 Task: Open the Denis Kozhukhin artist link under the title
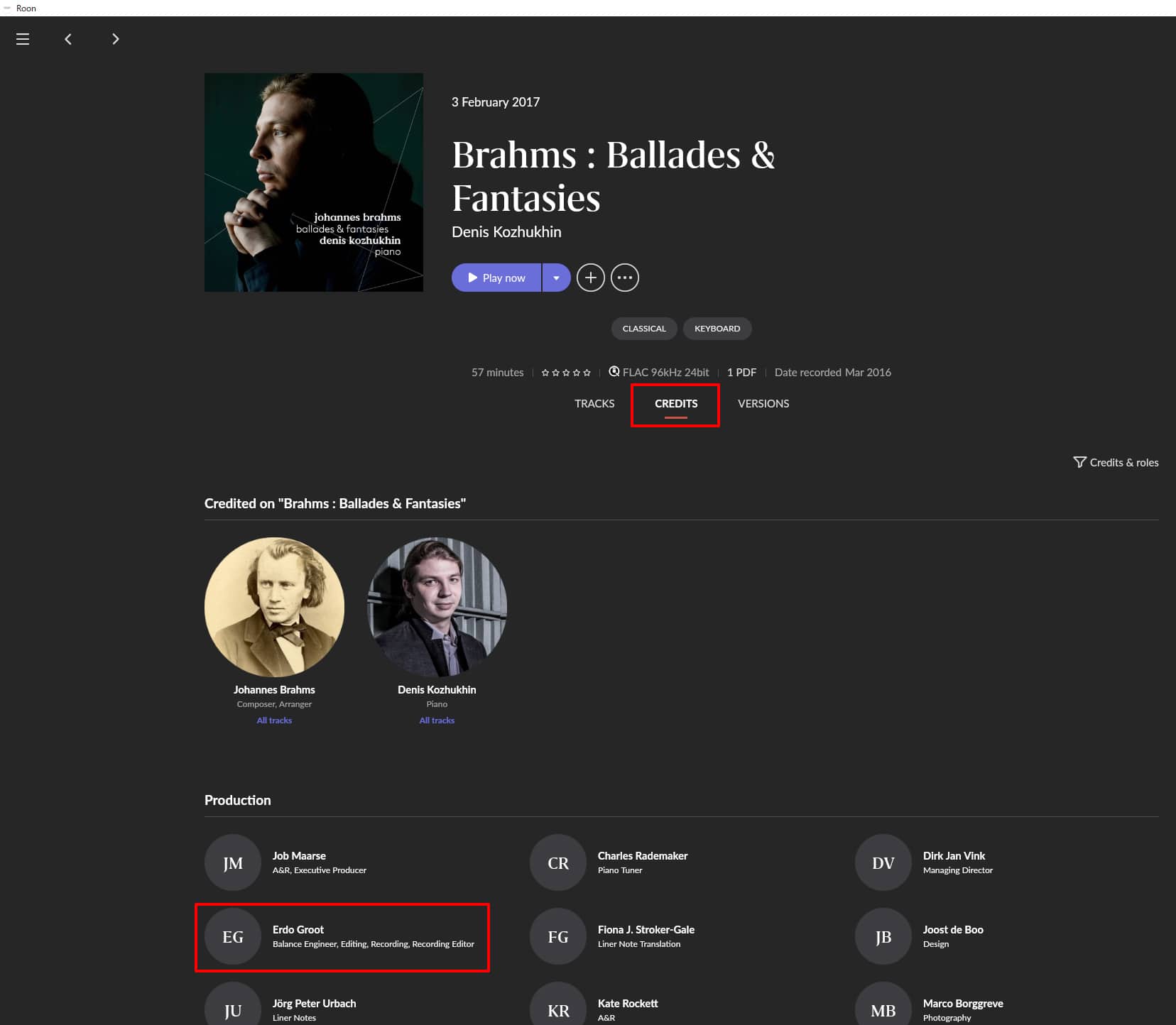pos(506,232)
